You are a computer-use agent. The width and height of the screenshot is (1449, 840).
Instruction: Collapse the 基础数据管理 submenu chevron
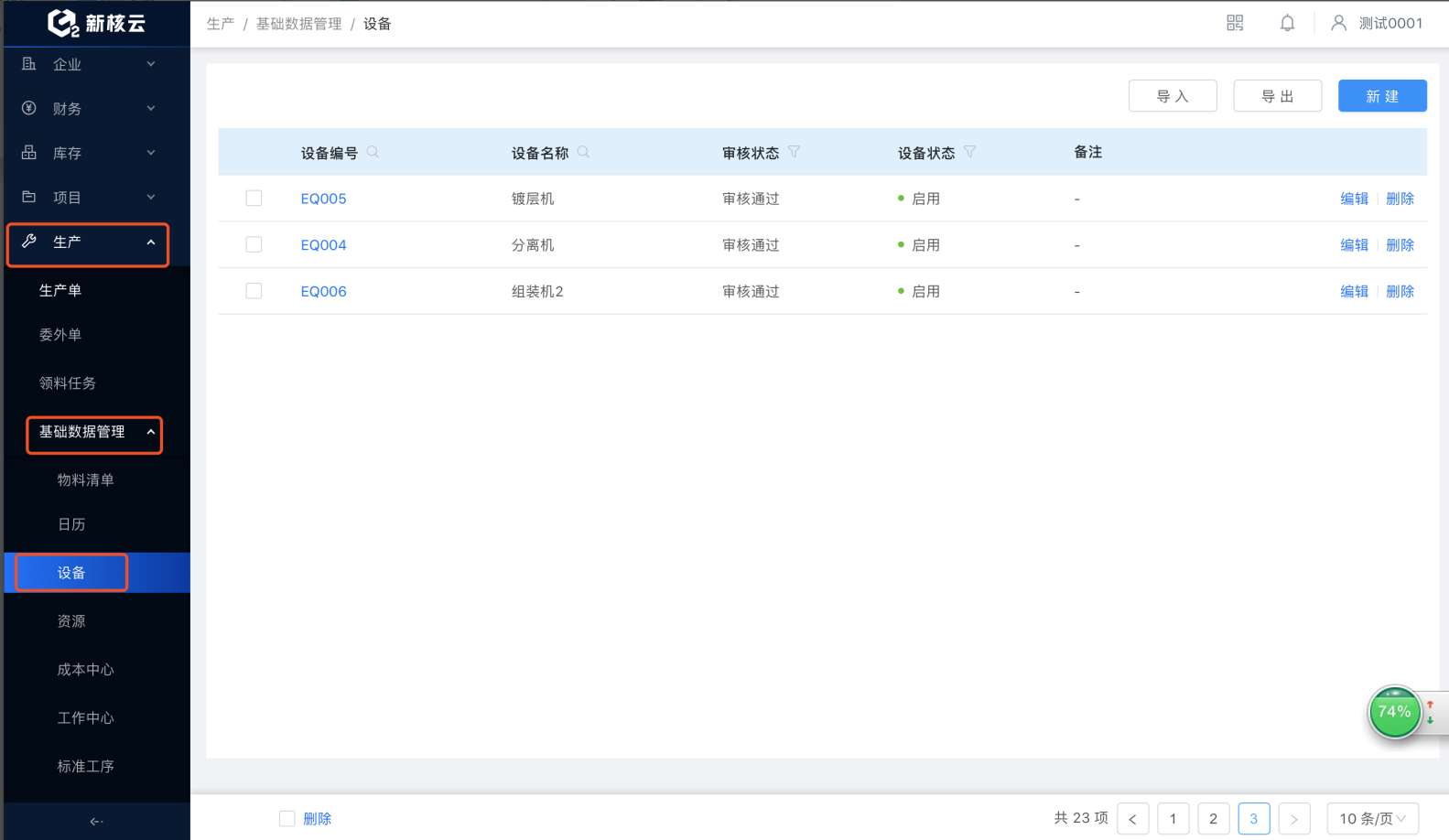pos(151,432)
